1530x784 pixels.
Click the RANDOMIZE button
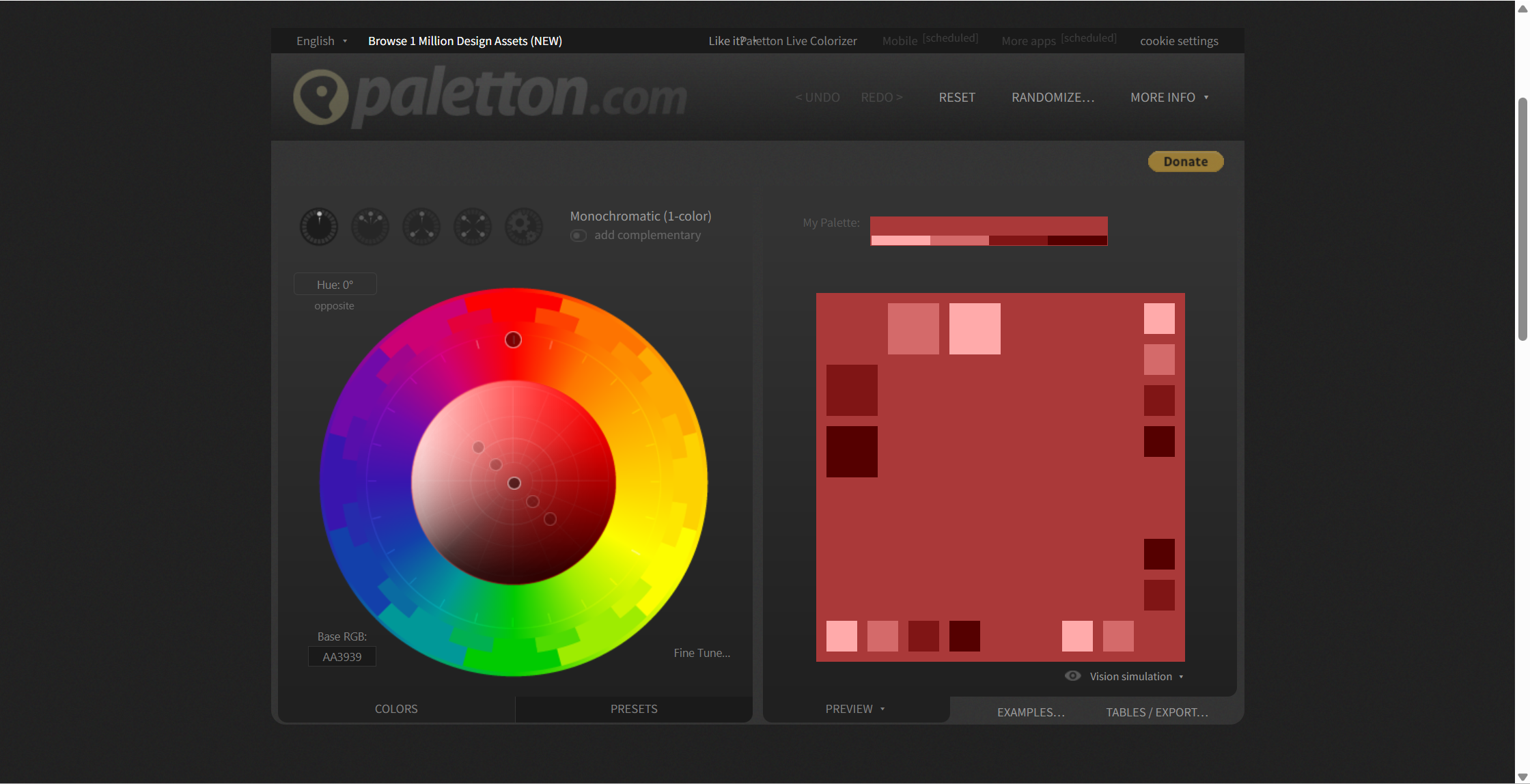pos(1053,98)
